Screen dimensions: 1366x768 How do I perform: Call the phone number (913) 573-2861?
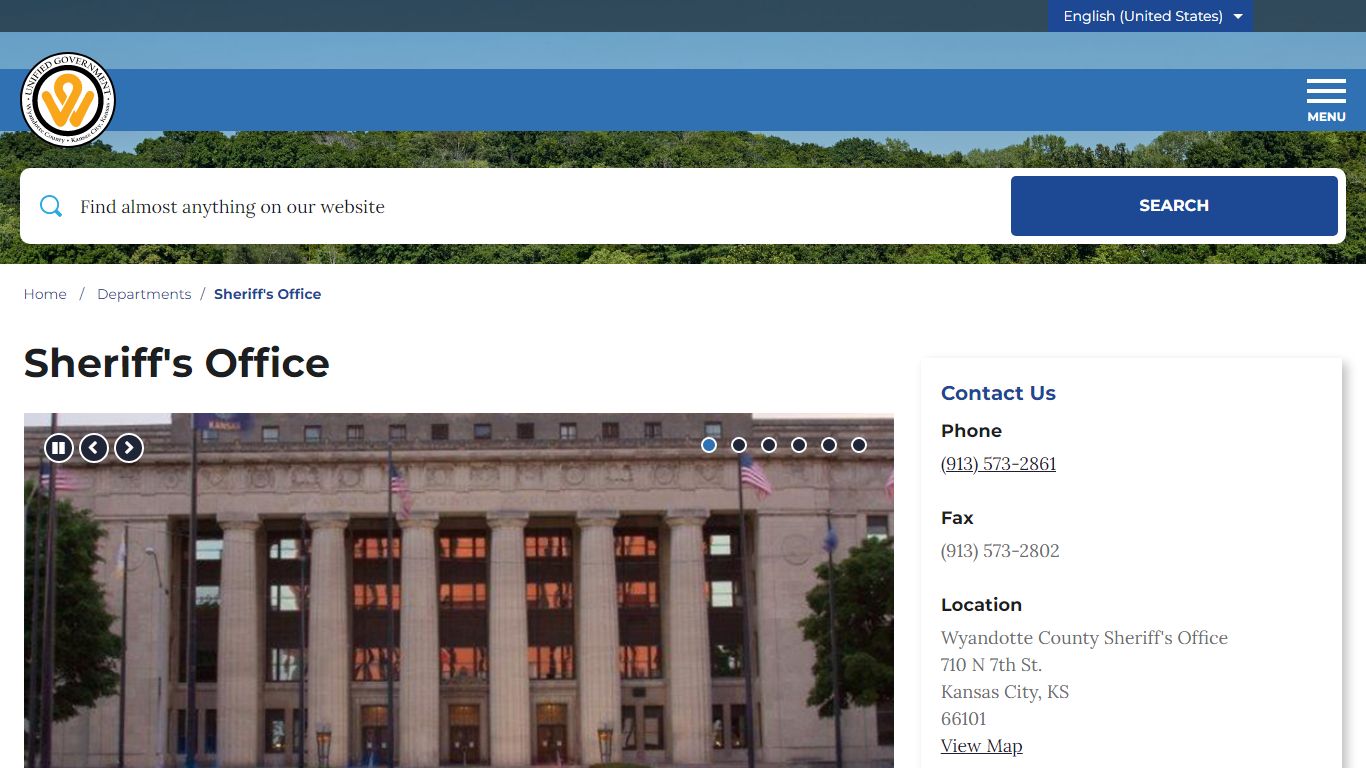998,464
